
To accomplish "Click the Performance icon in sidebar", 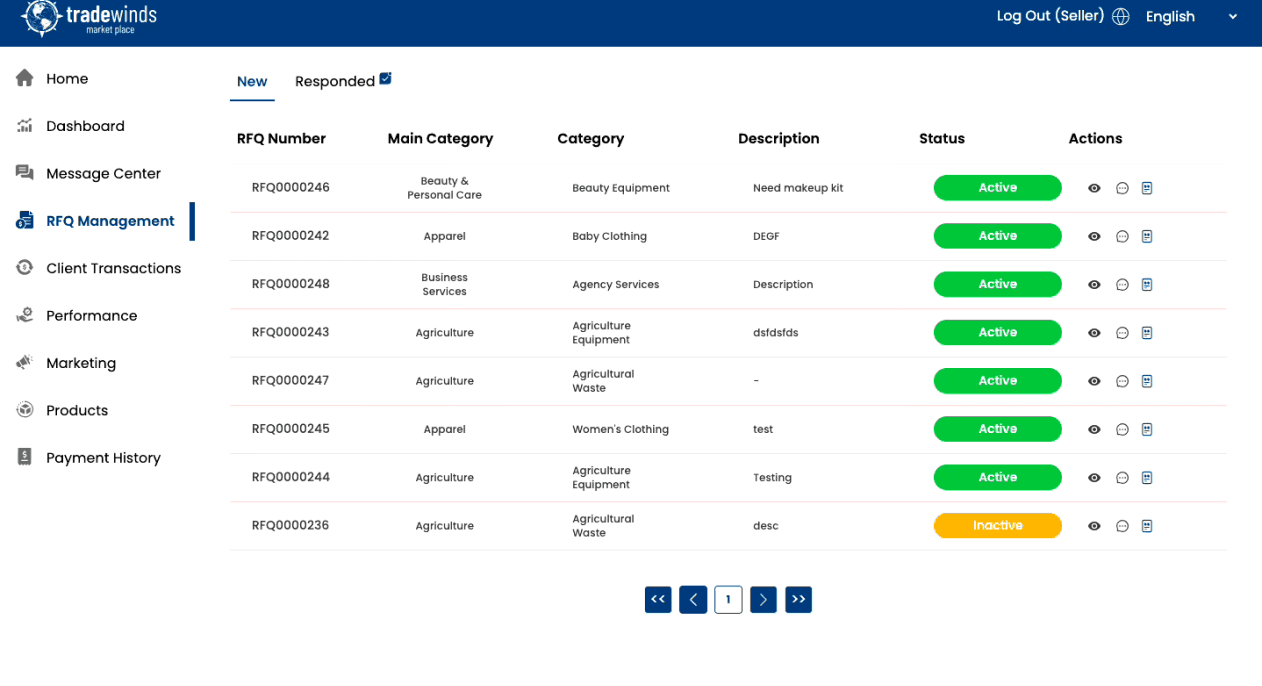I will [25, 315].
